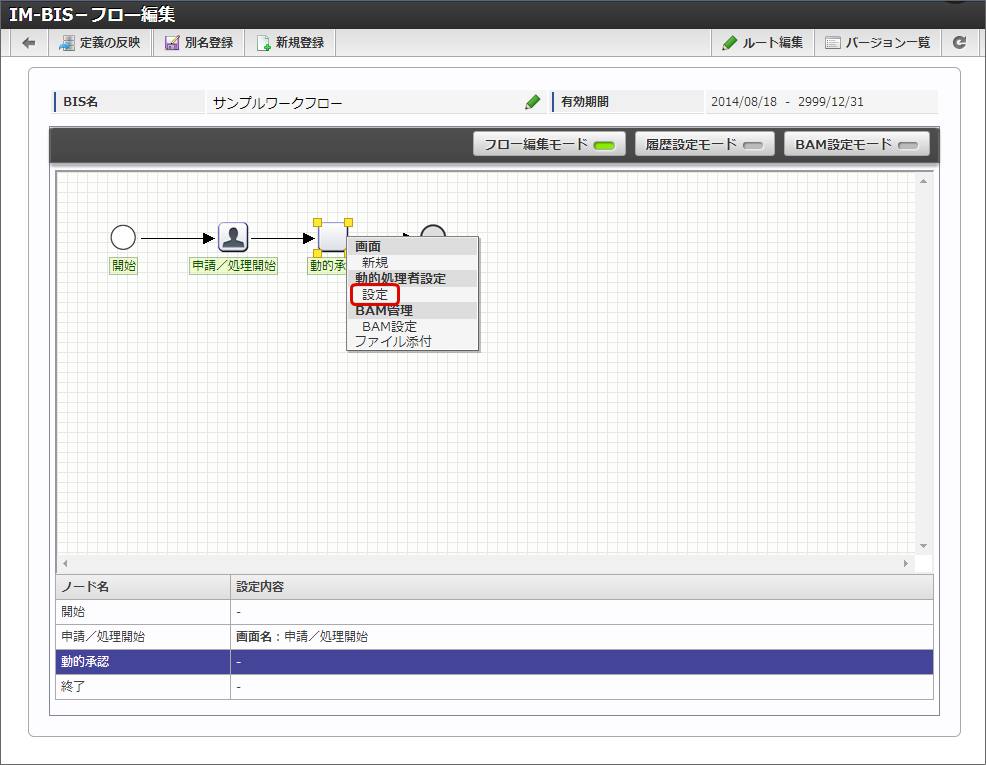Select the 開始 start circle node
The width and height of the screenshot is (986, 765).
tap(123, 238)
